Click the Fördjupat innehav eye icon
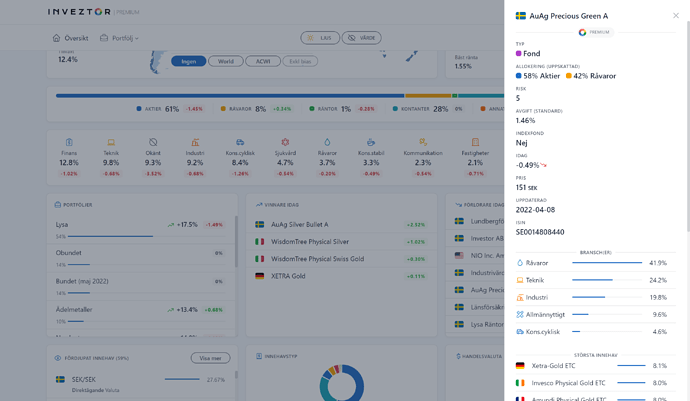The height and width of the screenshot is (401, 690). tap(58, 358)
